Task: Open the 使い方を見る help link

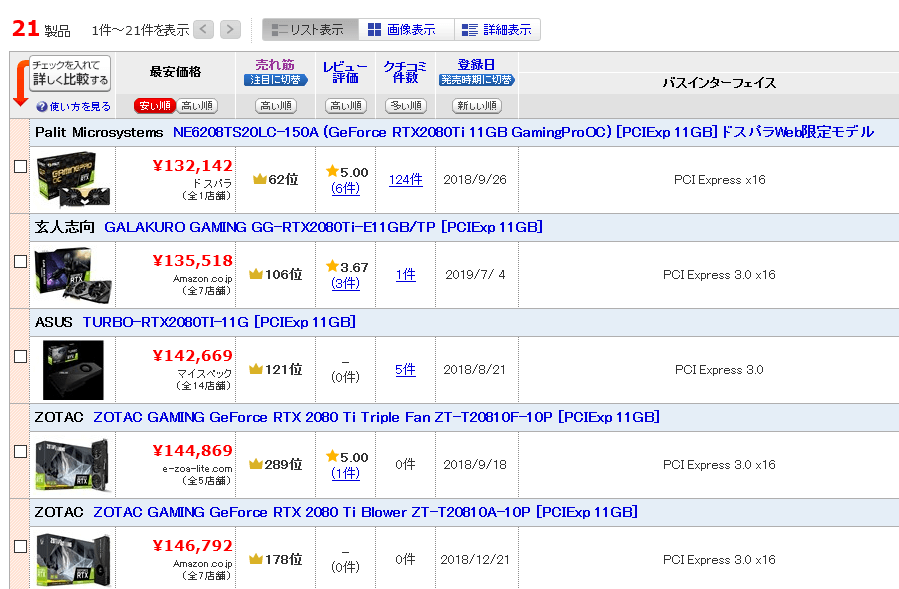Action: point(80,107)
